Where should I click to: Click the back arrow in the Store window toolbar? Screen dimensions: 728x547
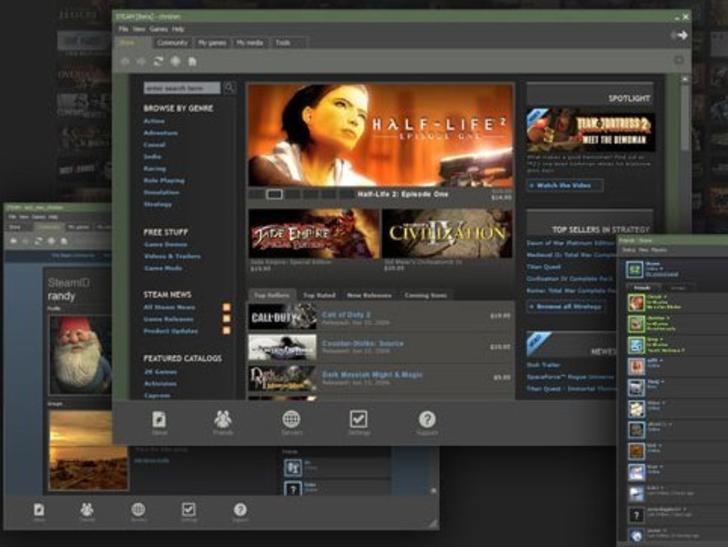coord(125,61)
